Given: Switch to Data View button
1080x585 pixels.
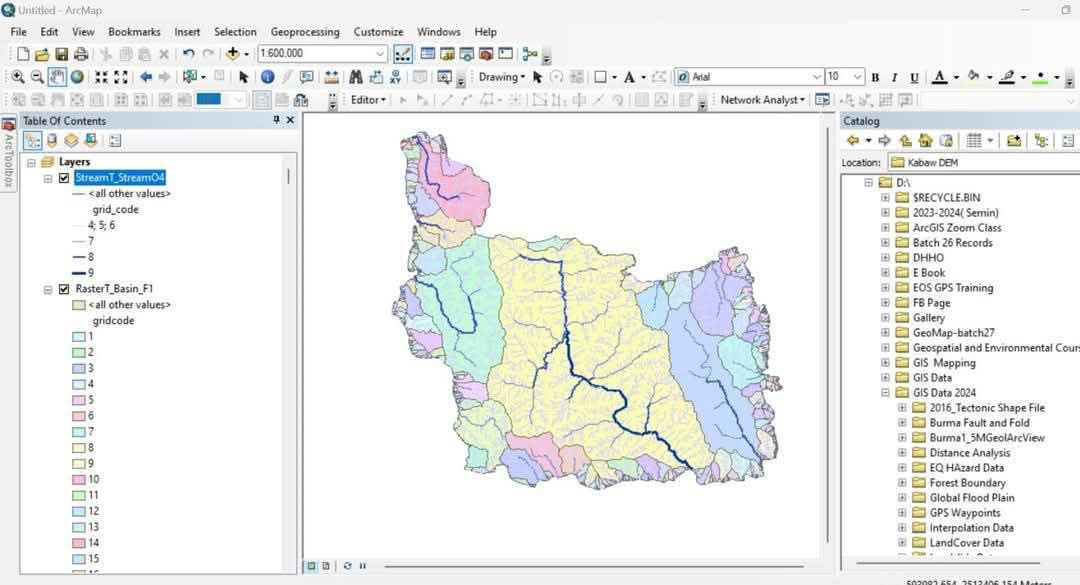Looking at the screenshot, I should pyautogui.click(x=311, y=566).
